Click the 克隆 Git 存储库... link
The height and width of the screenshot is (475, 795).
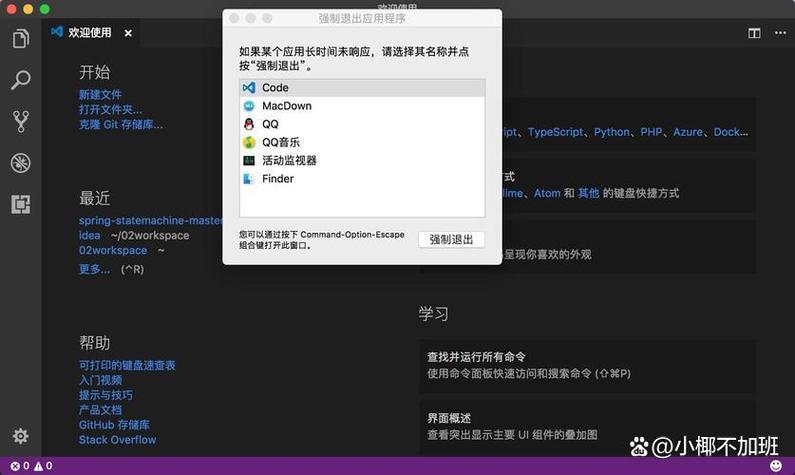click(121, 125)
